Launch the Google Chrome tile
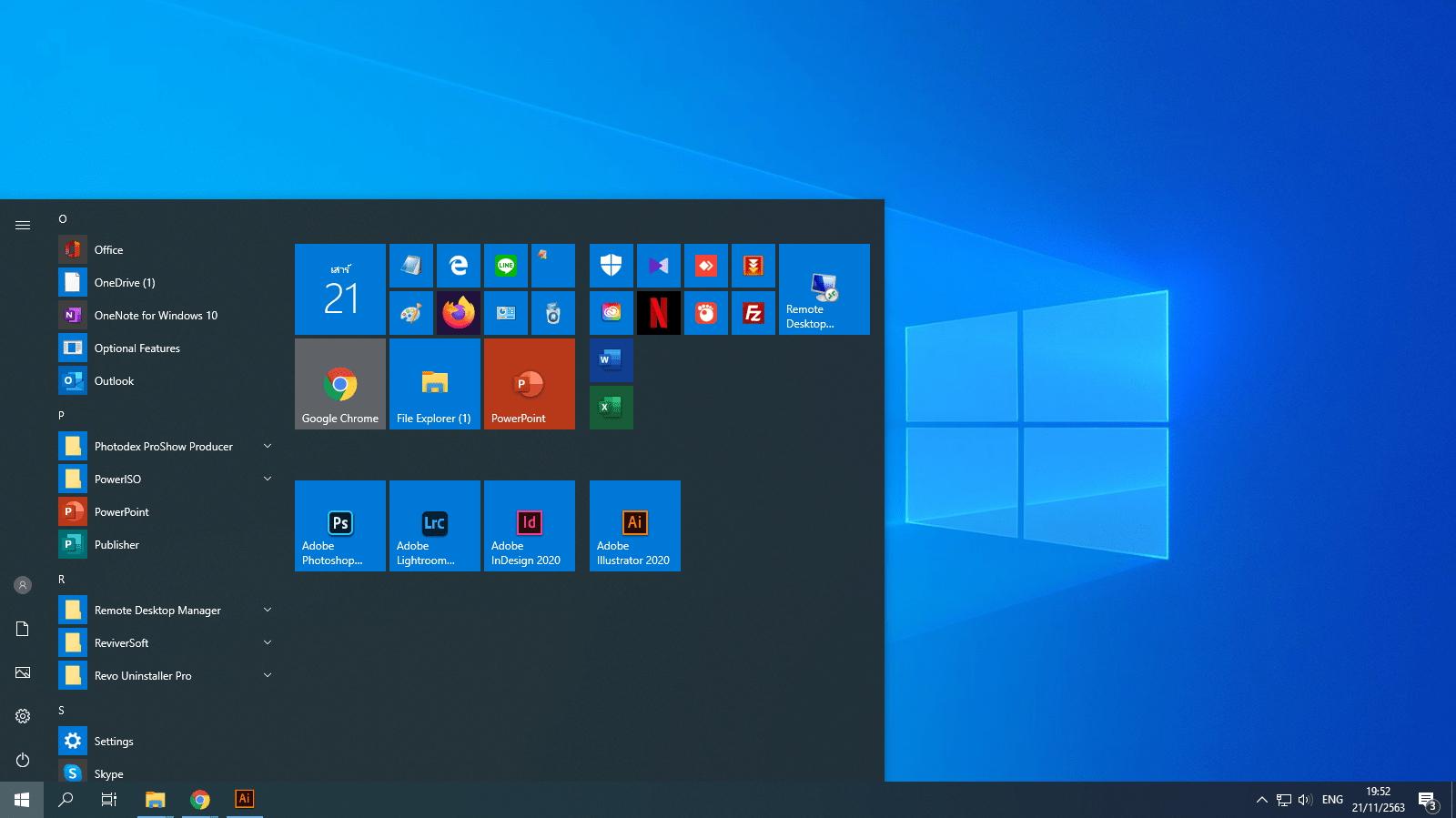1456x818 pixels. click(x=340, y=384)
